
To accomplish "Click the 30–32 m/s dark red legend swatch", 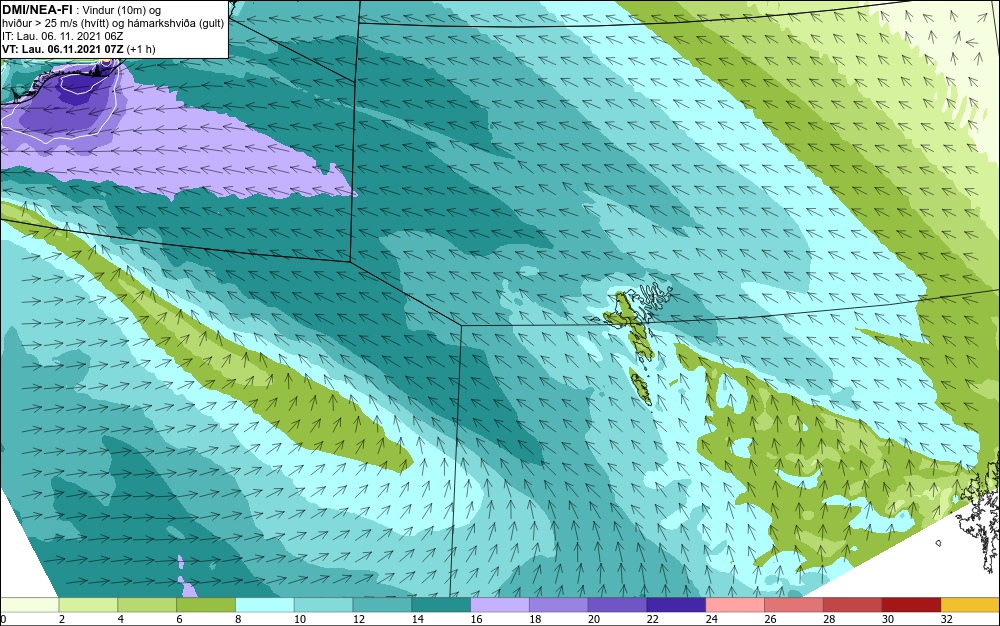I will click(x=911, y=605).
